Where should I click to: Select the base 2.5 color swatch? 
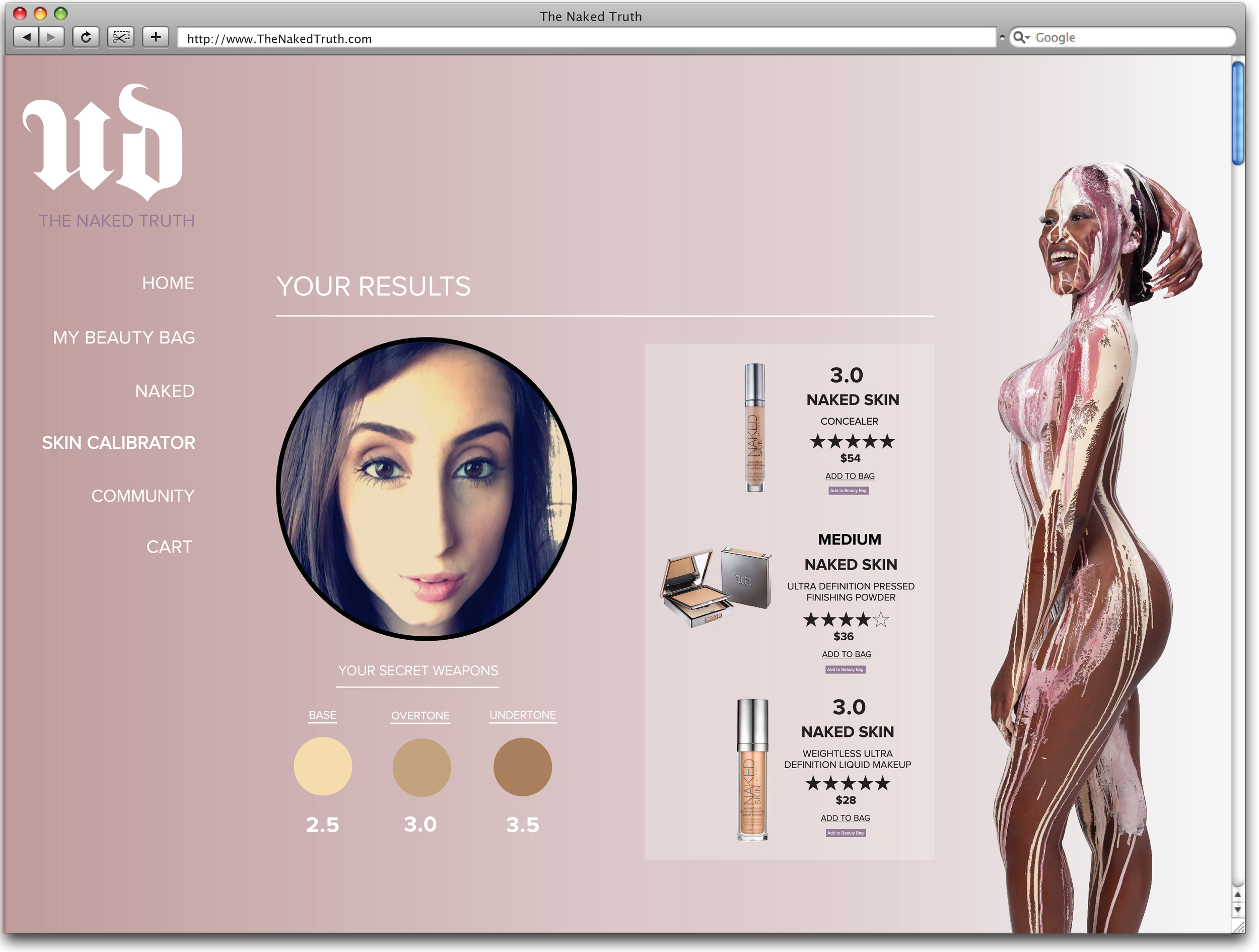323,766
